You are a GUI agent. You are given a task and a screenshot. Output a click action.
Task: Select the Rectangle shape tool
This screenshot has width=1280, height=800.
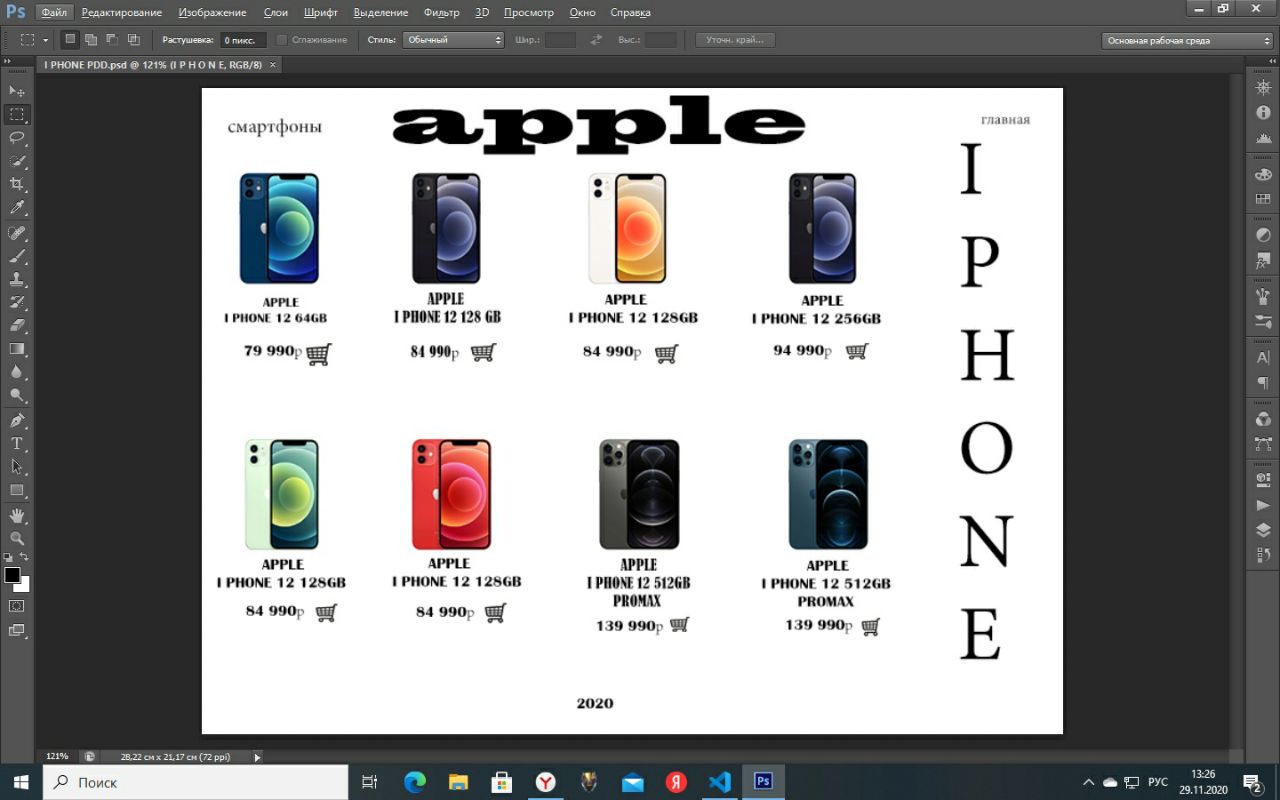point(17,491)
